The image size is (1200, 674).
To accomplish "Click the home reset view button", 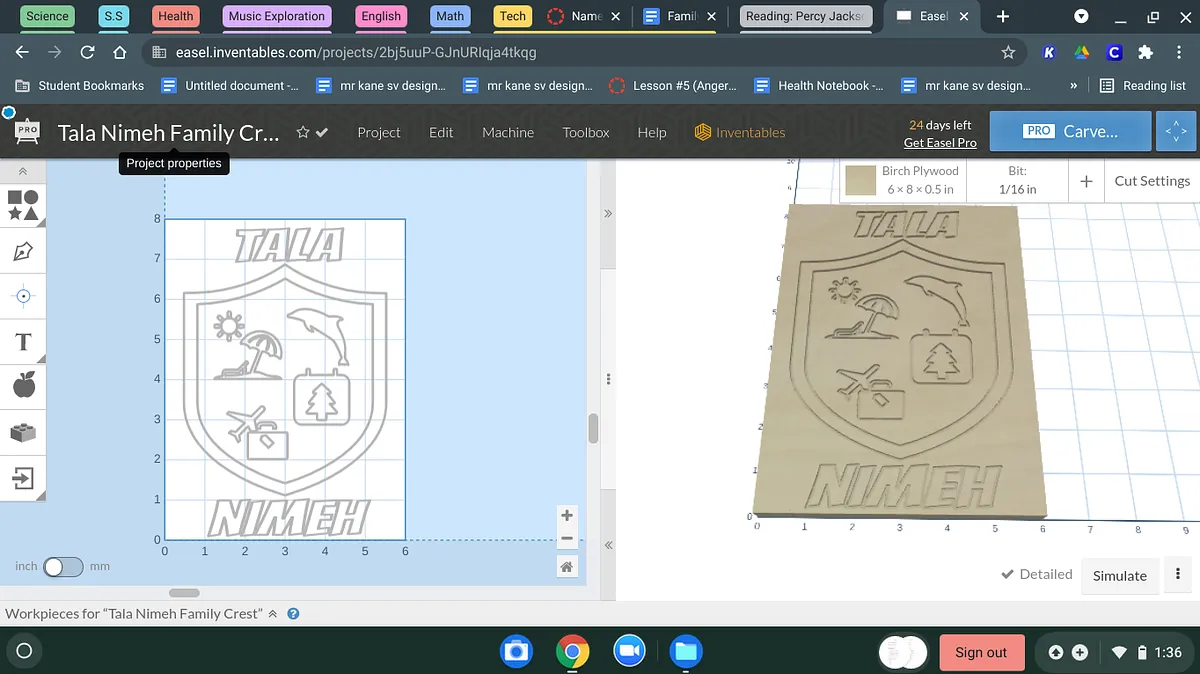I will tap(566, 567).
